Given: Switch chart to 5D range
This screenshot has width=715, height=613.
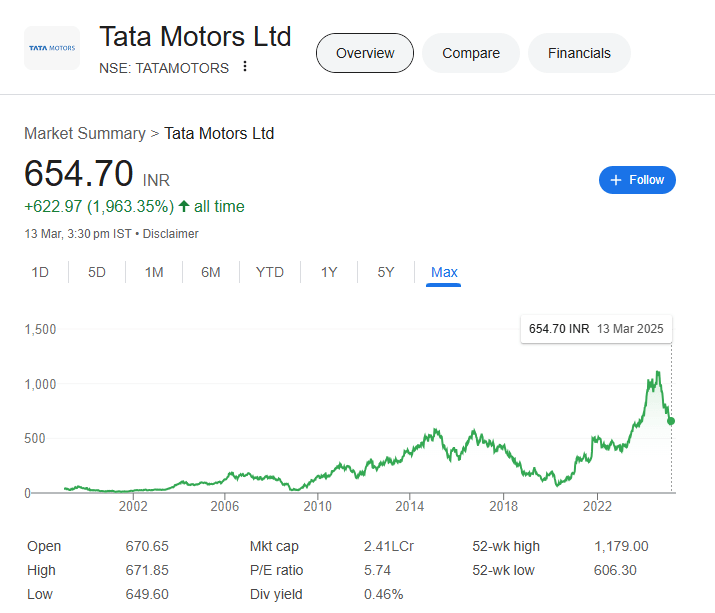Looking at the screenshot, I should pos(97,272).
